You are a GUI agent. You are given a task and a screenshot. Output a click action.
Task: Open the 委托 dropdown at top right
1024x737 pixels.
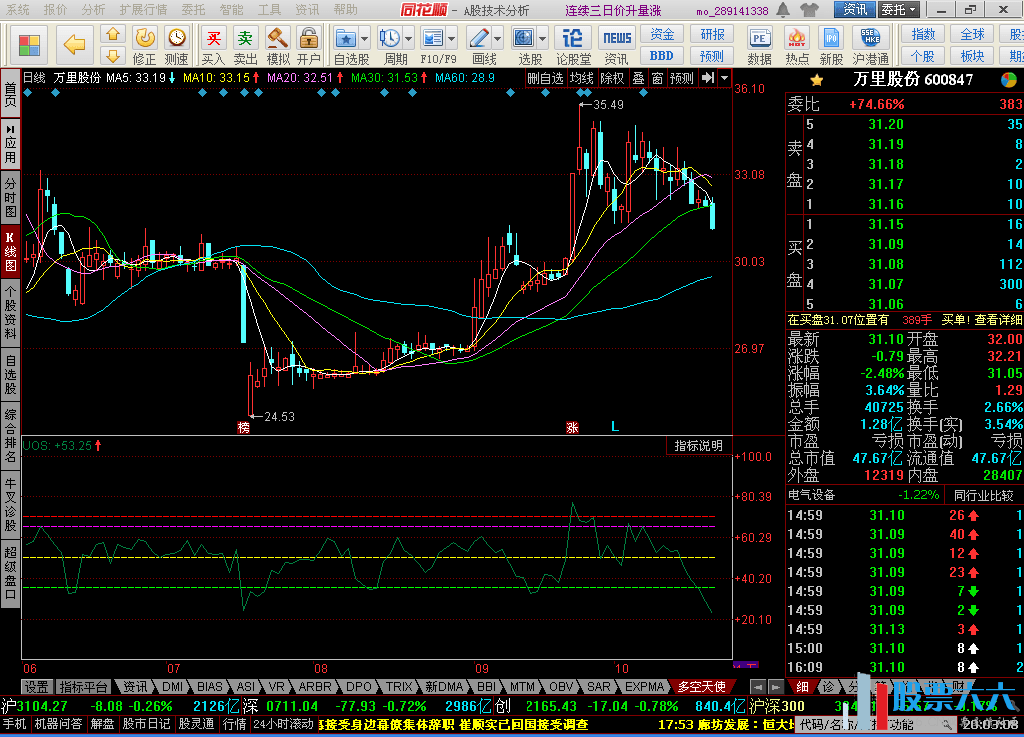pos(897,10)
